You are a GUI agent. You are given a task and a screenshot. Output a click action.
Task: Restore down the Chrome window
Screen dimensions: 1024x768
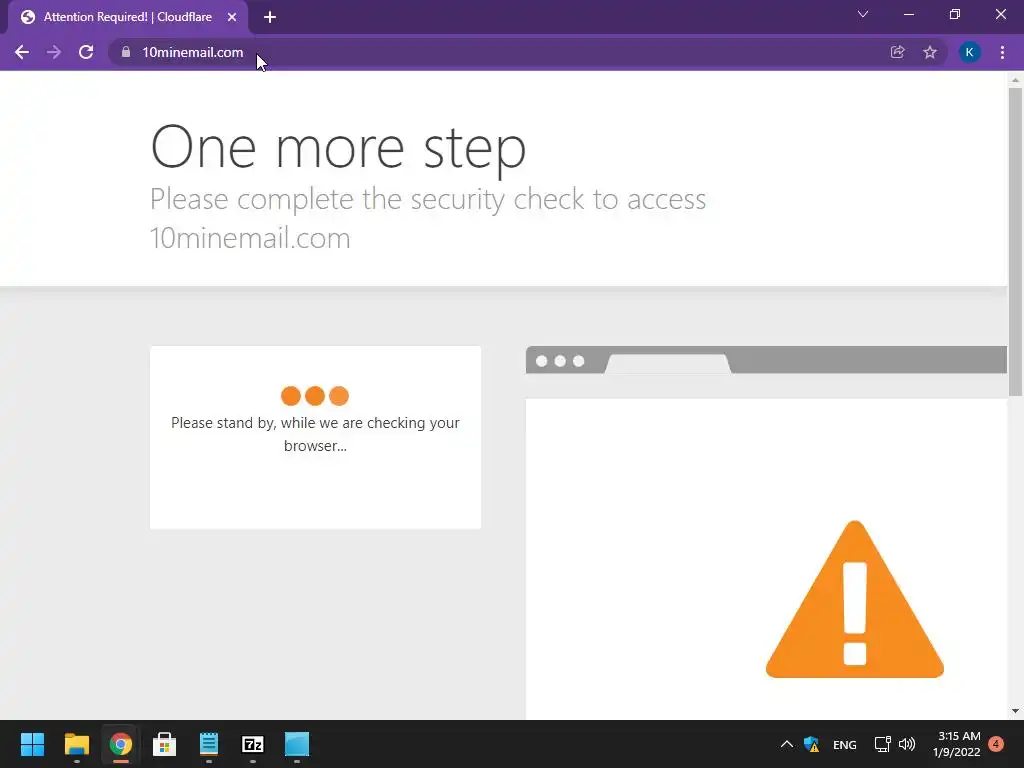955,14
